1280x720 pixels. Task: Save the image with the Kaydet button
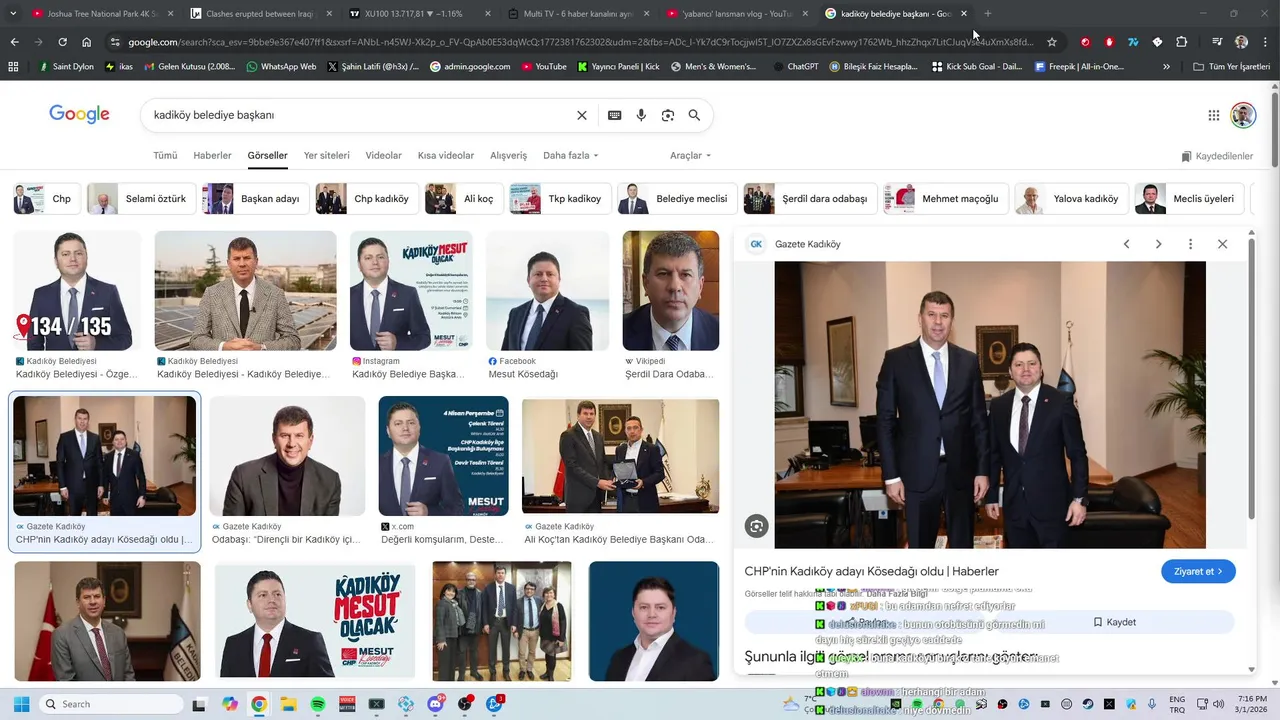pos(1114,622)
